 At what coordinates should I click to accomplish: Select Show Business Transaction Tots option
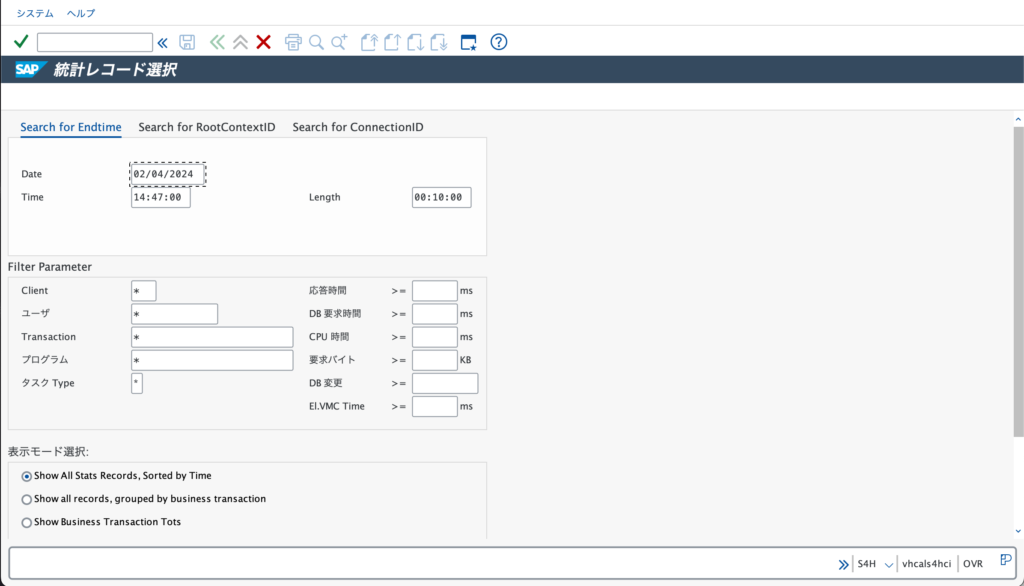point(27,522)
